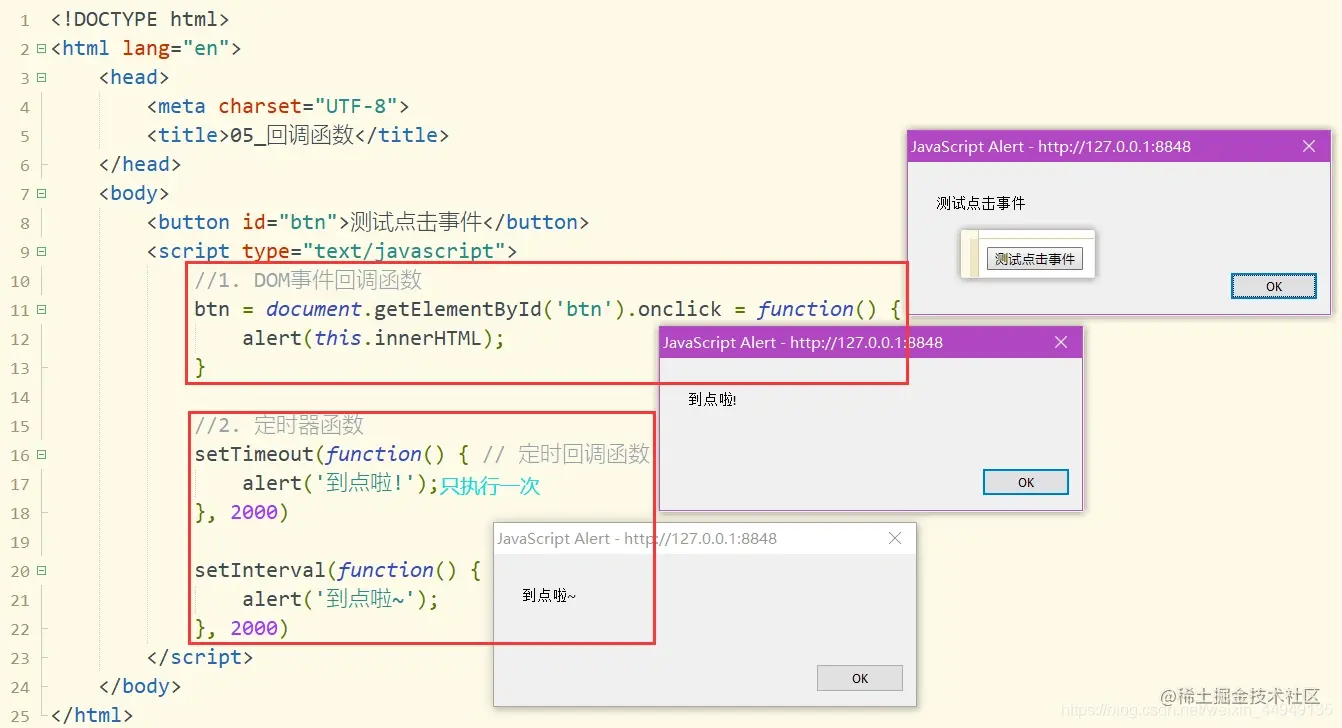Click the }, 2000) on line 22
This screenshot has height=728, width=1342.
242,628
